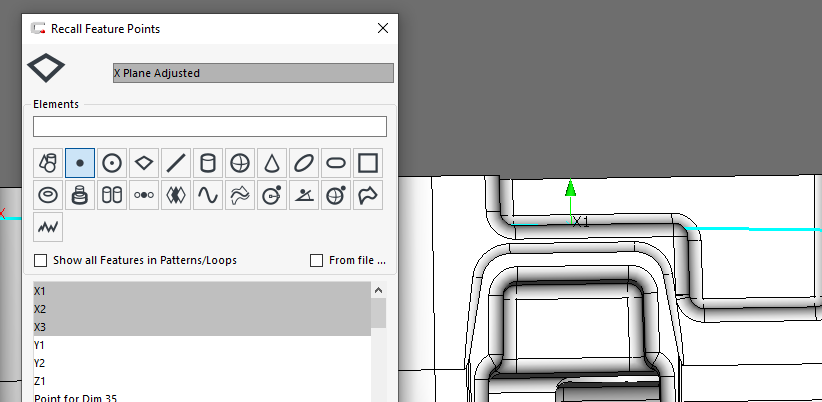Select the Circle feature filter icon
The height and width of the screenshot is (402, 822).
click(112, 163)
